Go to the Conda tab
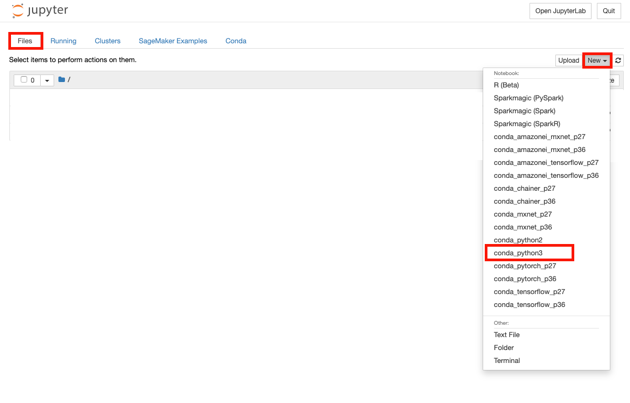Viewport: 630px width, 403px height. [x=236, y=41]
